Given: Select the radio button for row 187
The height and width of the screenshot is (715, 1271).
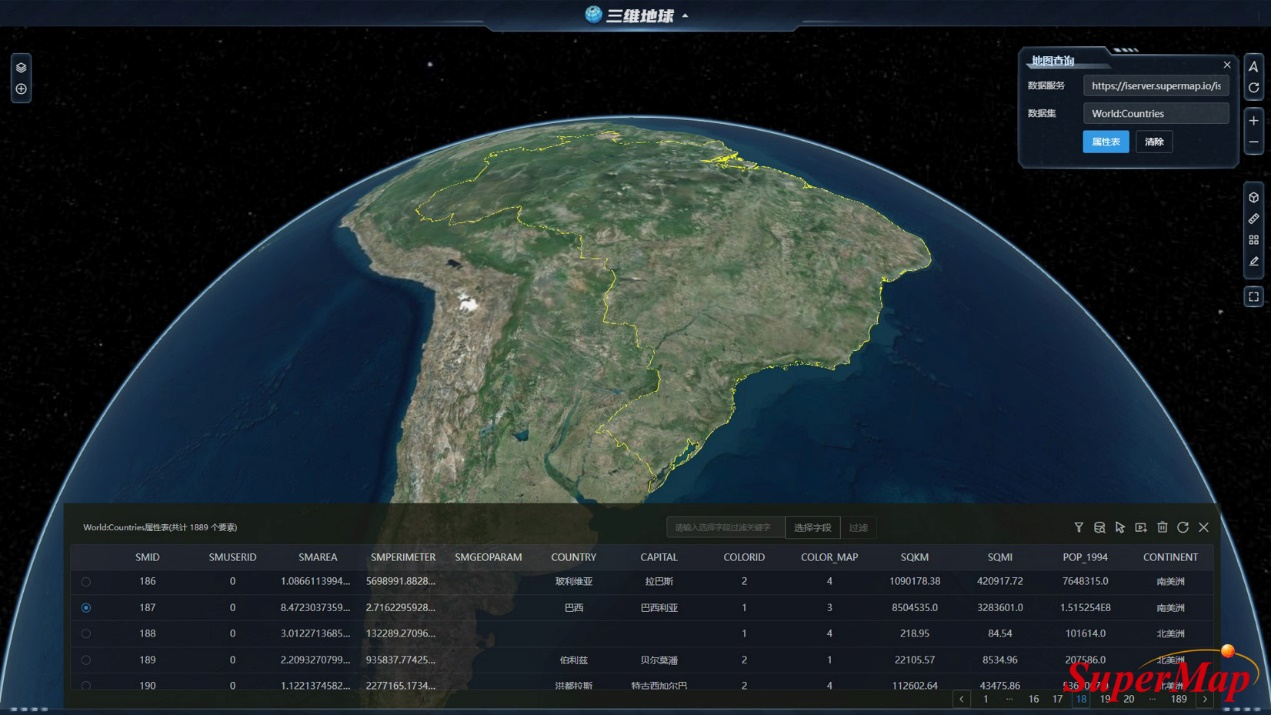Looking at the screenshot, I should pos(86,607).
